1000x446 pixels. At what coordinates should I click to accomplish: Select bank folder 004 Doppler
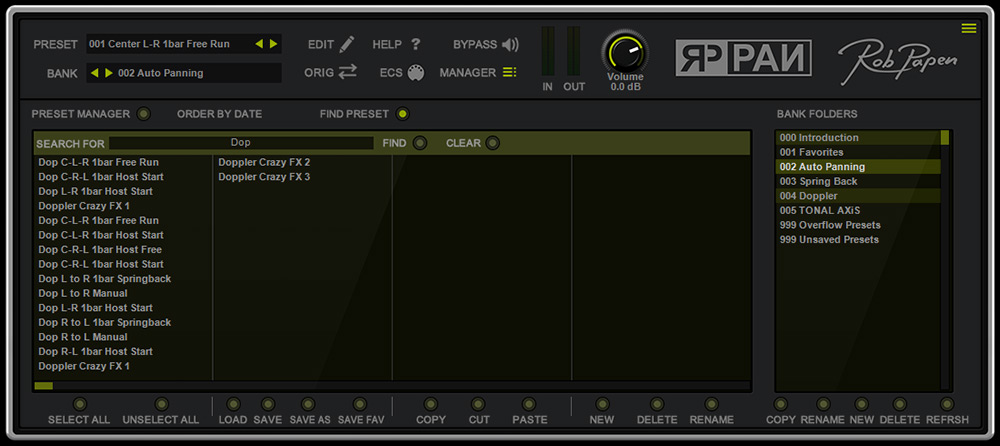pos(858,197)
